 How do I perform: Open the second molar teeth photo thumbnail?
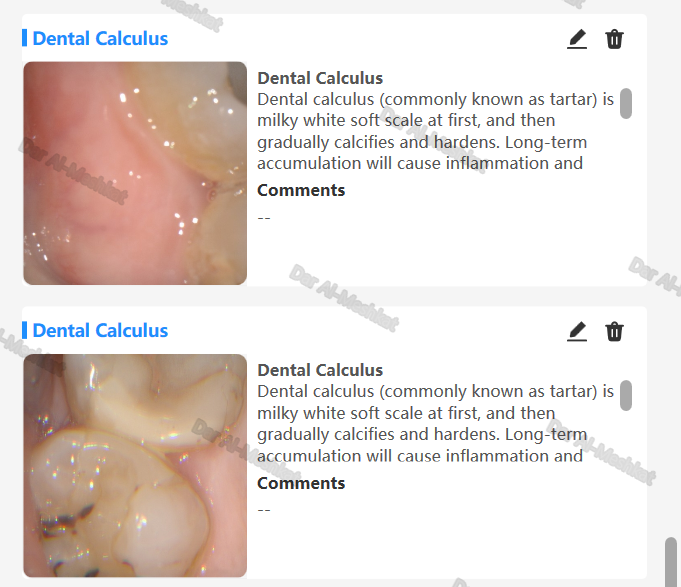pos(135,465)
